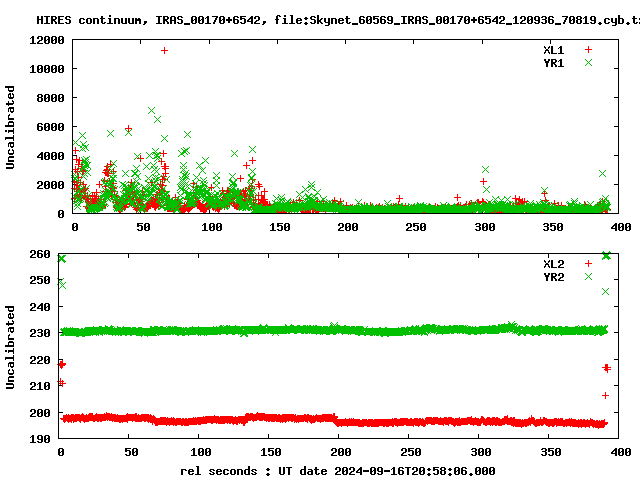The width and height of the screenshot is (640, 480).
Task: Click the YR1 legend label
Action: (553, 62)
